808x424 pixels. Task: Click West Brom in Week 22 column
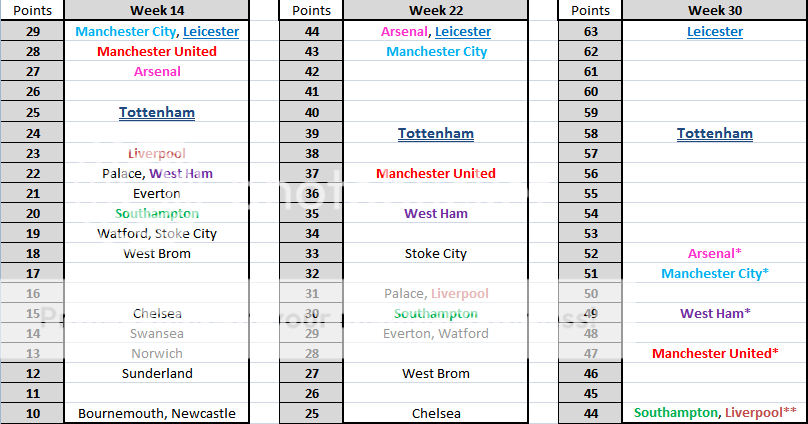click(x=436, y=373)
